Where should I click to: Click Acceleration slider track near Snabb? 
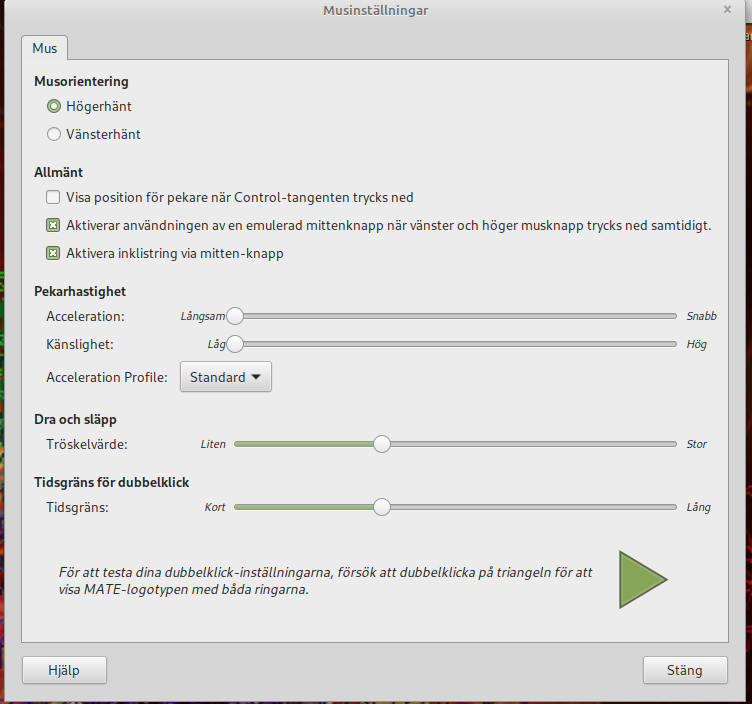pos(665,316)
